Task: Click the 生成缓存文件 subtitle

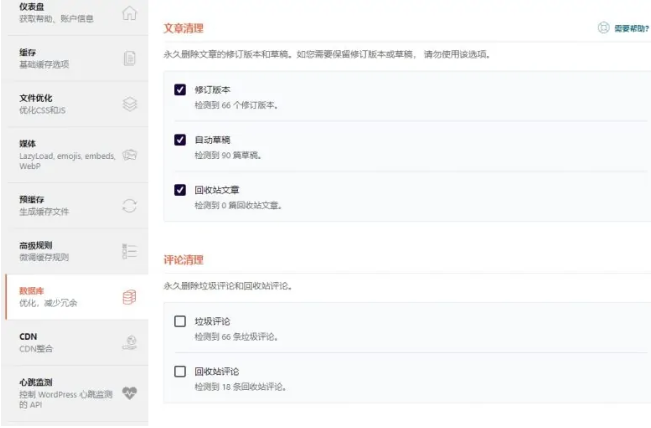Action: pyautogui.click(x=44, y=212)
